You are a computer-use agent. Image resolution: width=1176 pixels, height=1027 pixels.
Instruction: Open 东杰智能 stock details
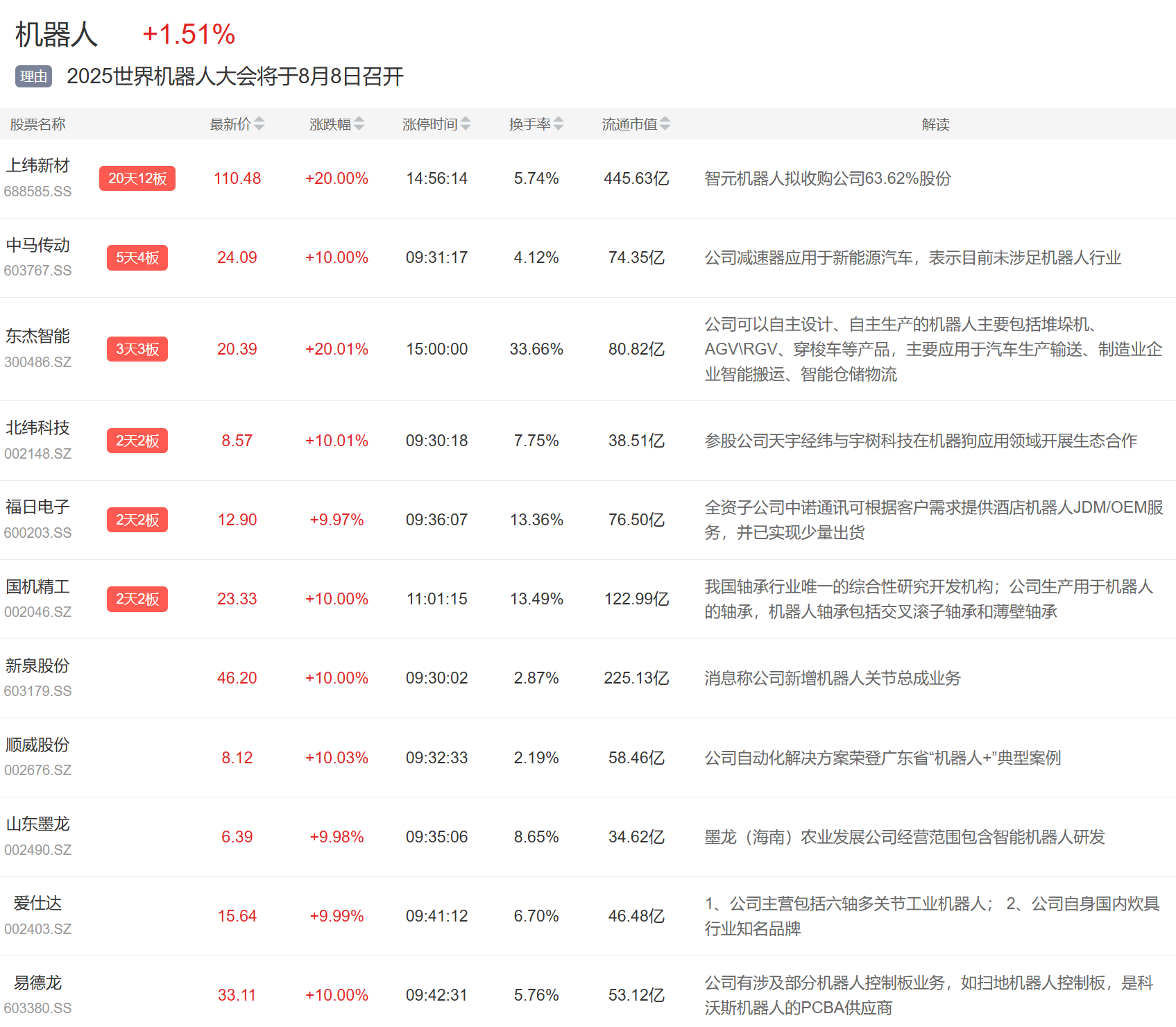[x=38, y=337]
